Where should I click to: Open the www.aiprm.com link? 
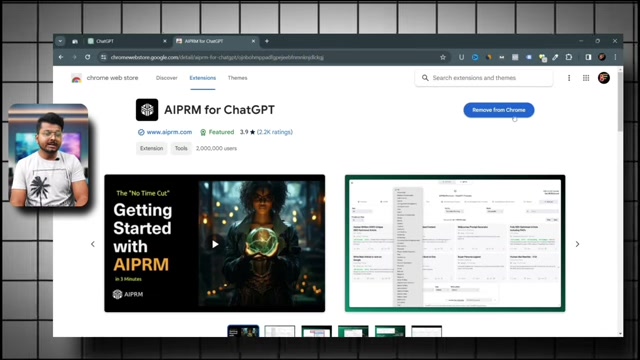tap(169, 132)
